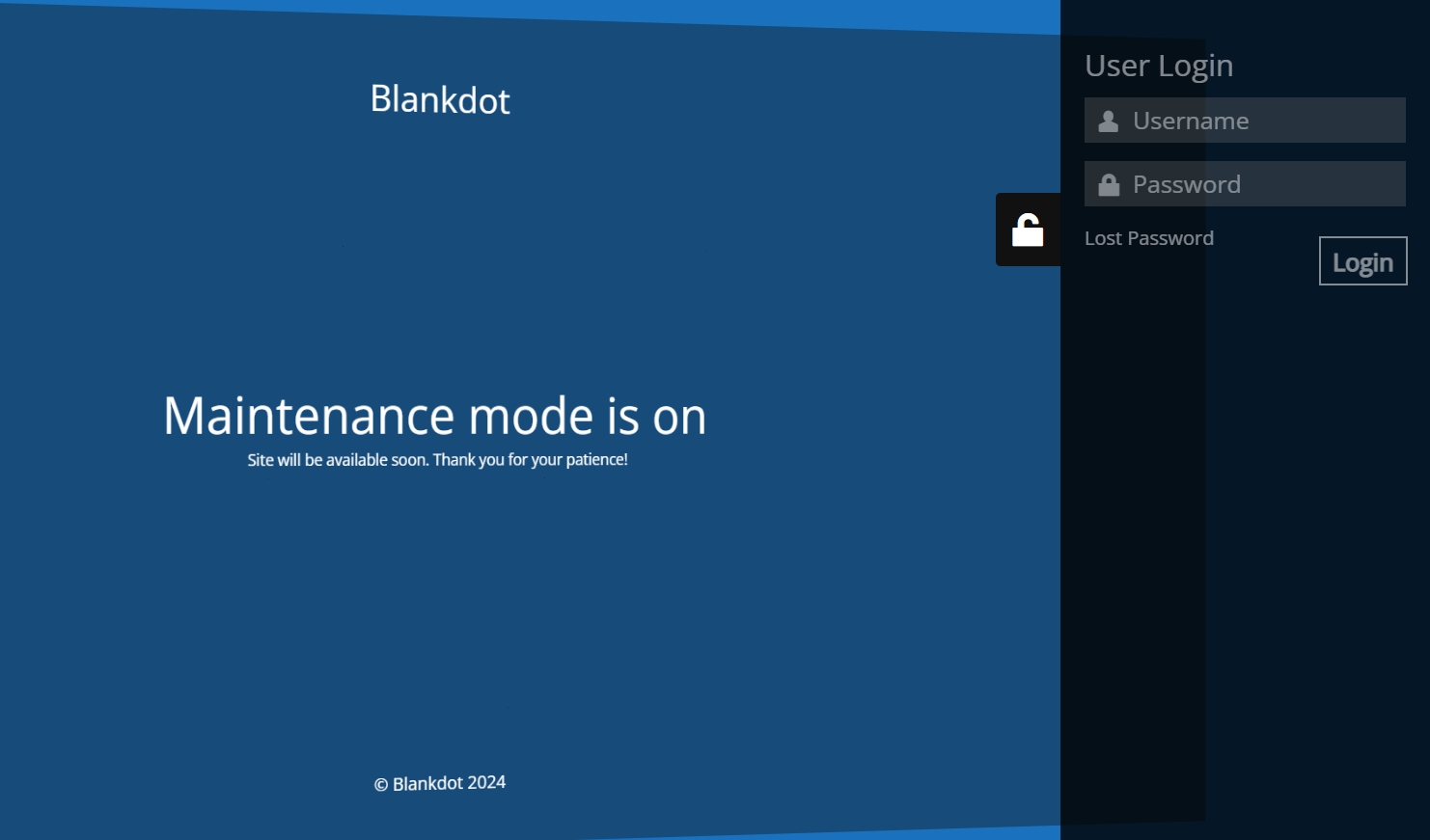Open the Lost Password link
This screenshot has width=1430, height=840.
(x=1148, y=238)
